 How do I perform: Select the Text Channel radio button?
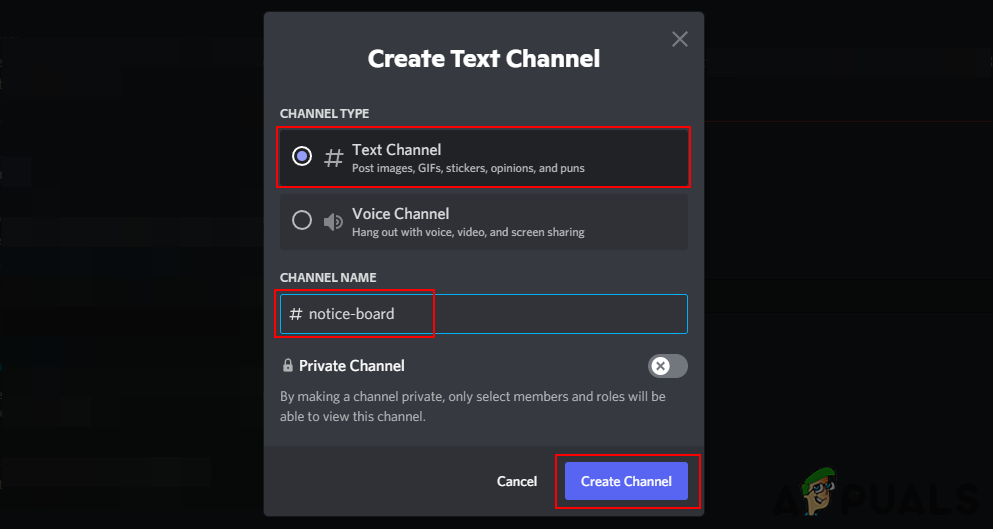(x=301, y=157)
